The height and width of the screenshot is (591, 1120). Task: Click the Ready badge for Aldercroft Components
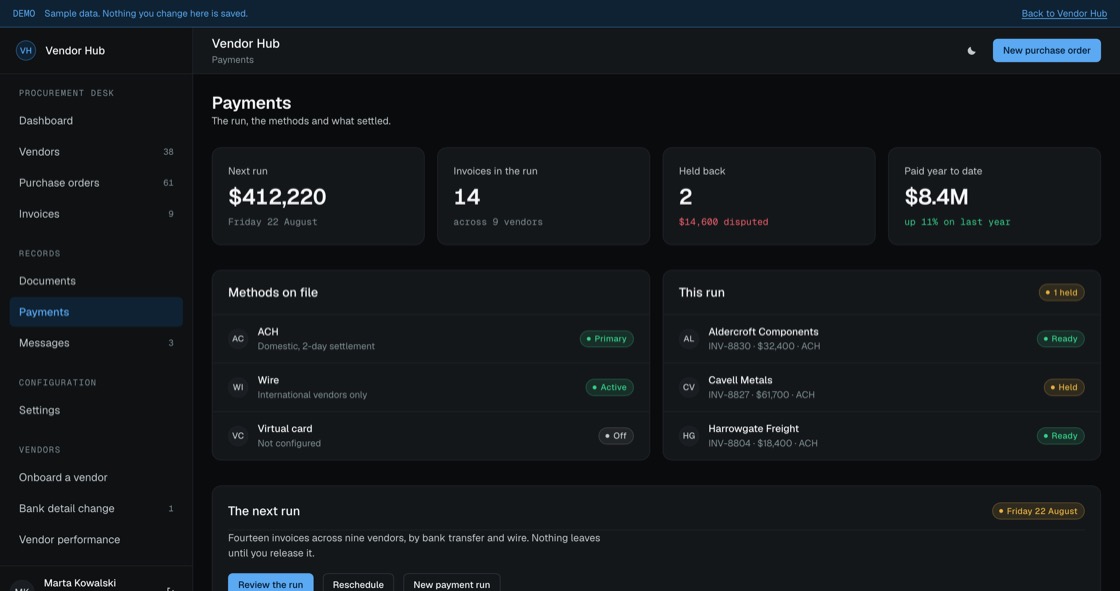tap(1061, 339)
